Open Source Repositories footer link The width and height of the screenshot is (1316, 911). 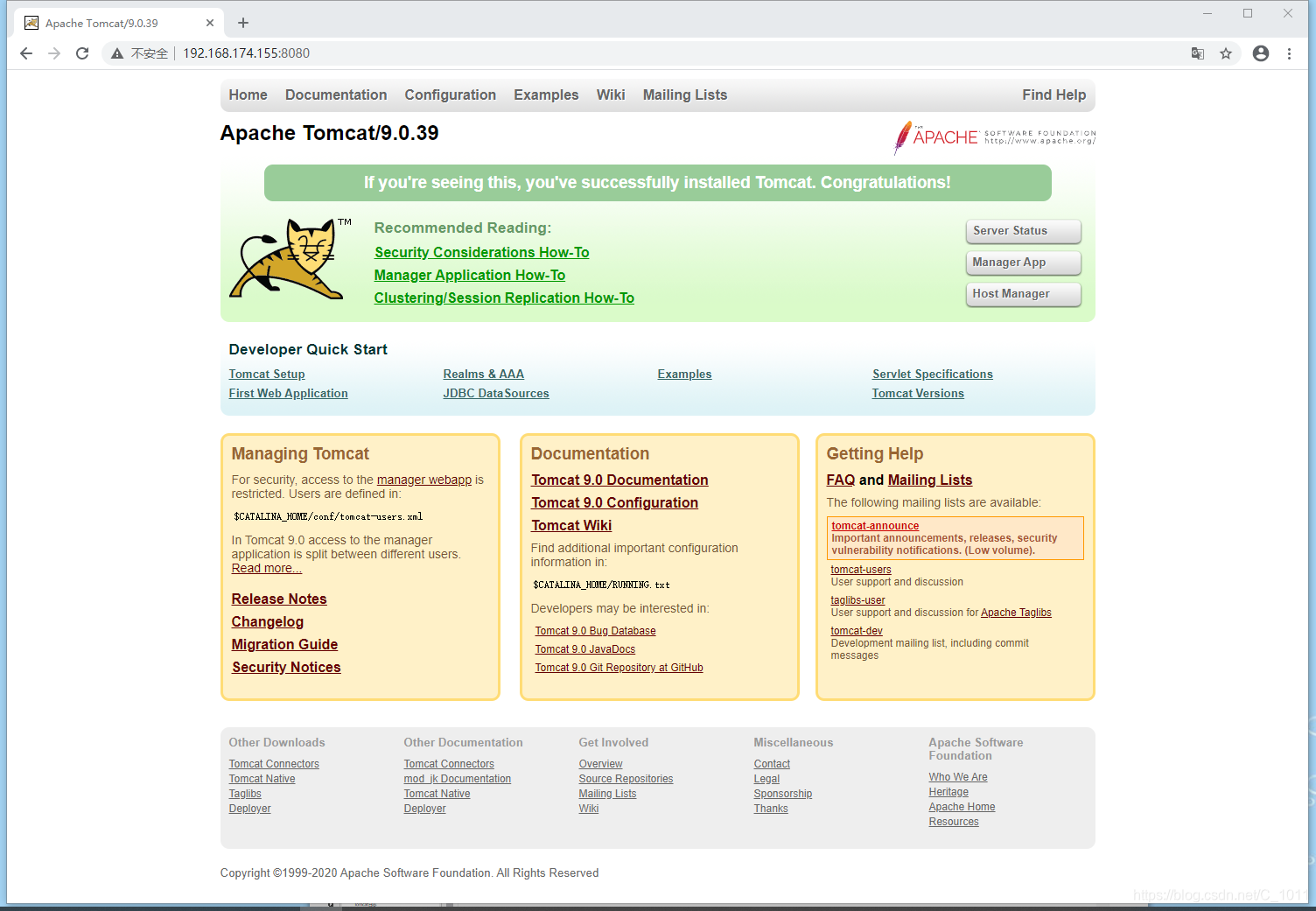click(626, 779)
